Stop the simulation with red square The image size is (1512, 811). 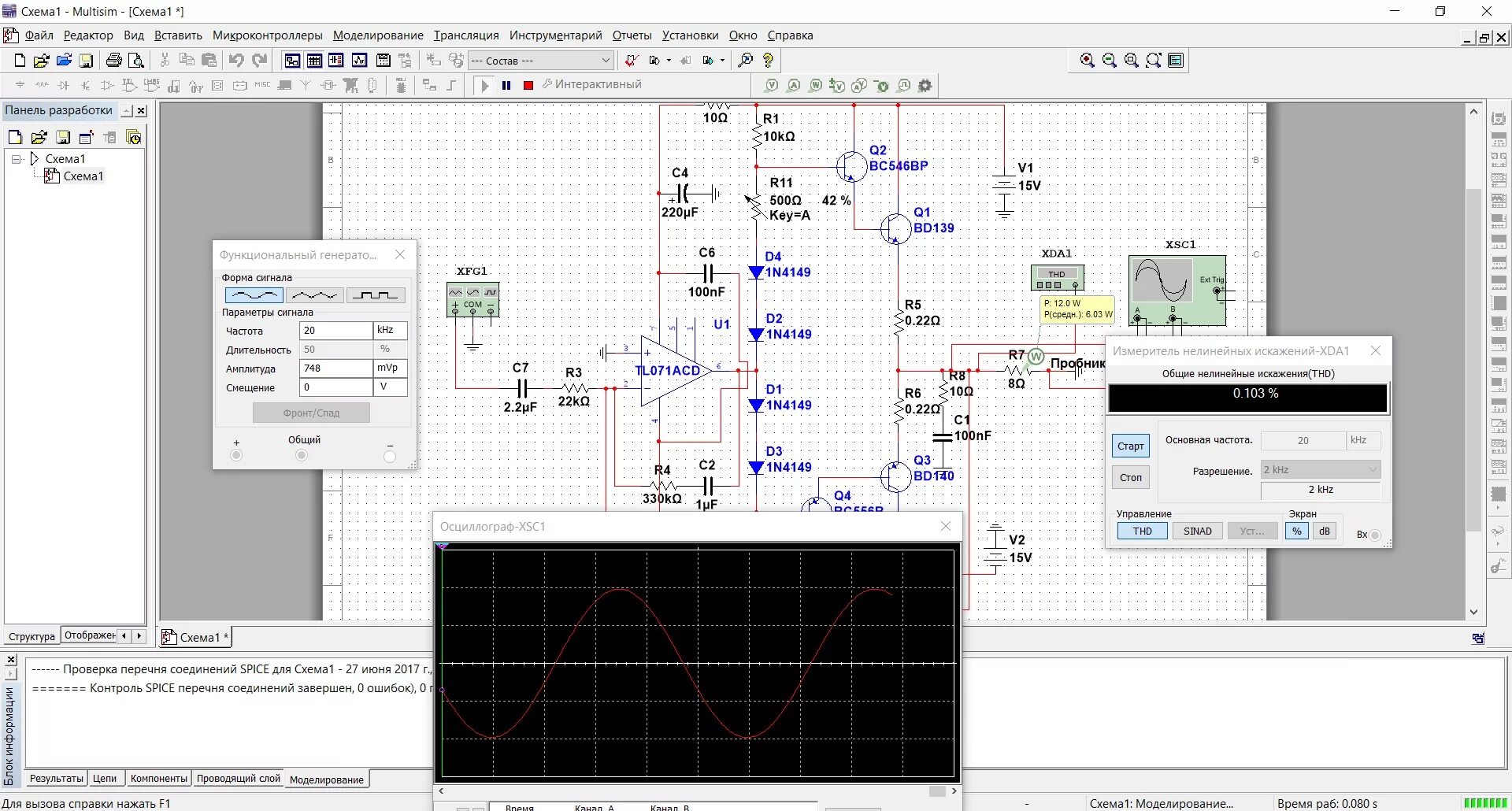point(528,85)
